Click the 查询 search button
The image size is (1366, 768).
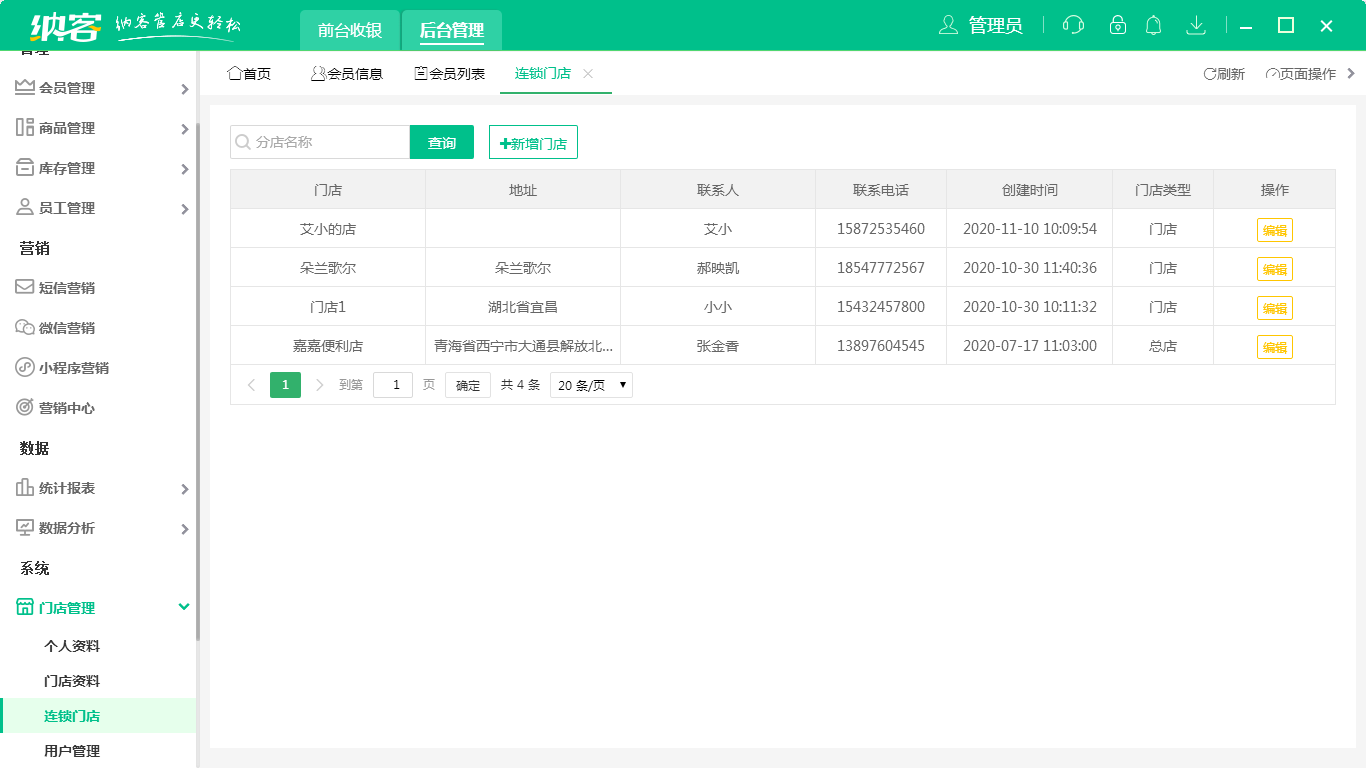click(x=442, y=143)
